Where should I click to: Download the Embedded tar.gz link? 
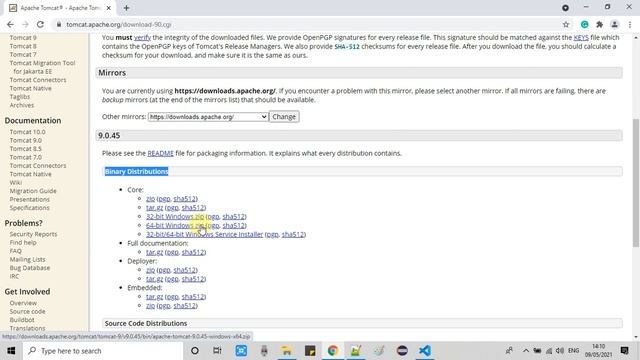[155, 297]
